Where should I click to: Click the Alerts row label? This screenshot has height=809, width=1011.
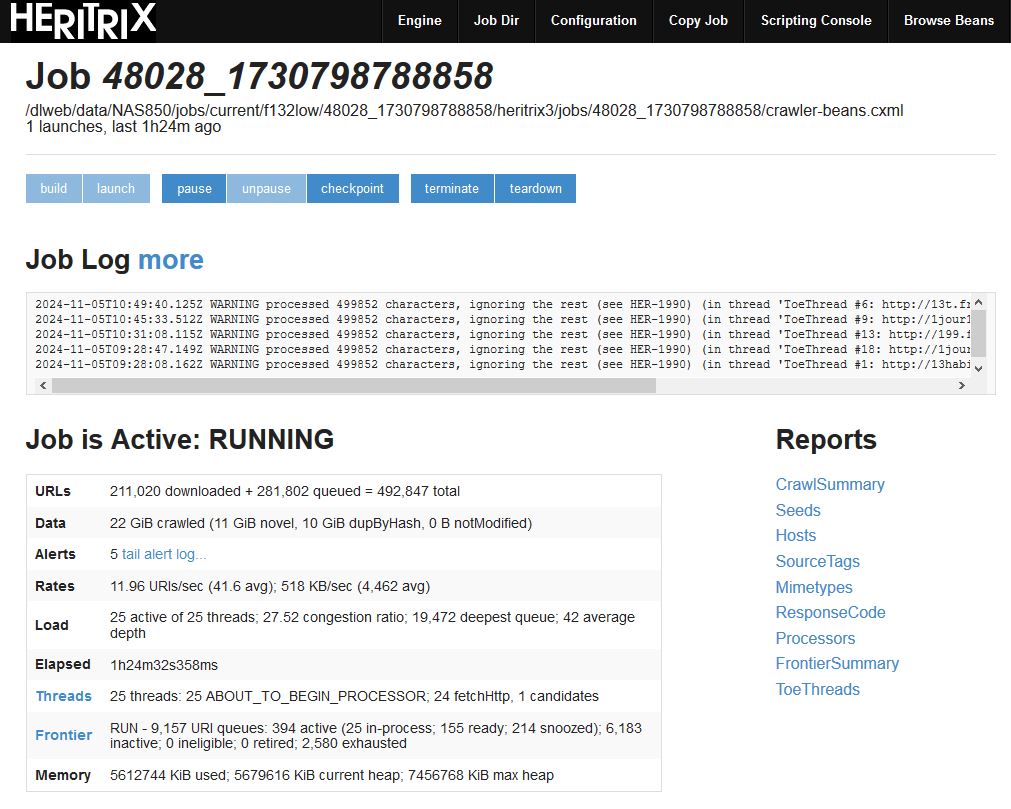pyautogui.click(x=55, y=554)
